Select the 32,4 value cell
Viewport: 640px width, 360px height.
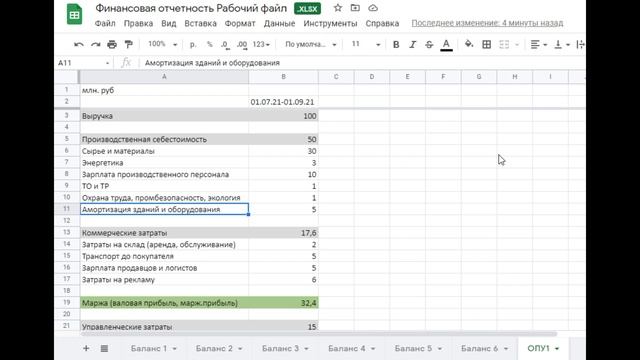pyautogui.click(x=283, y=303)
